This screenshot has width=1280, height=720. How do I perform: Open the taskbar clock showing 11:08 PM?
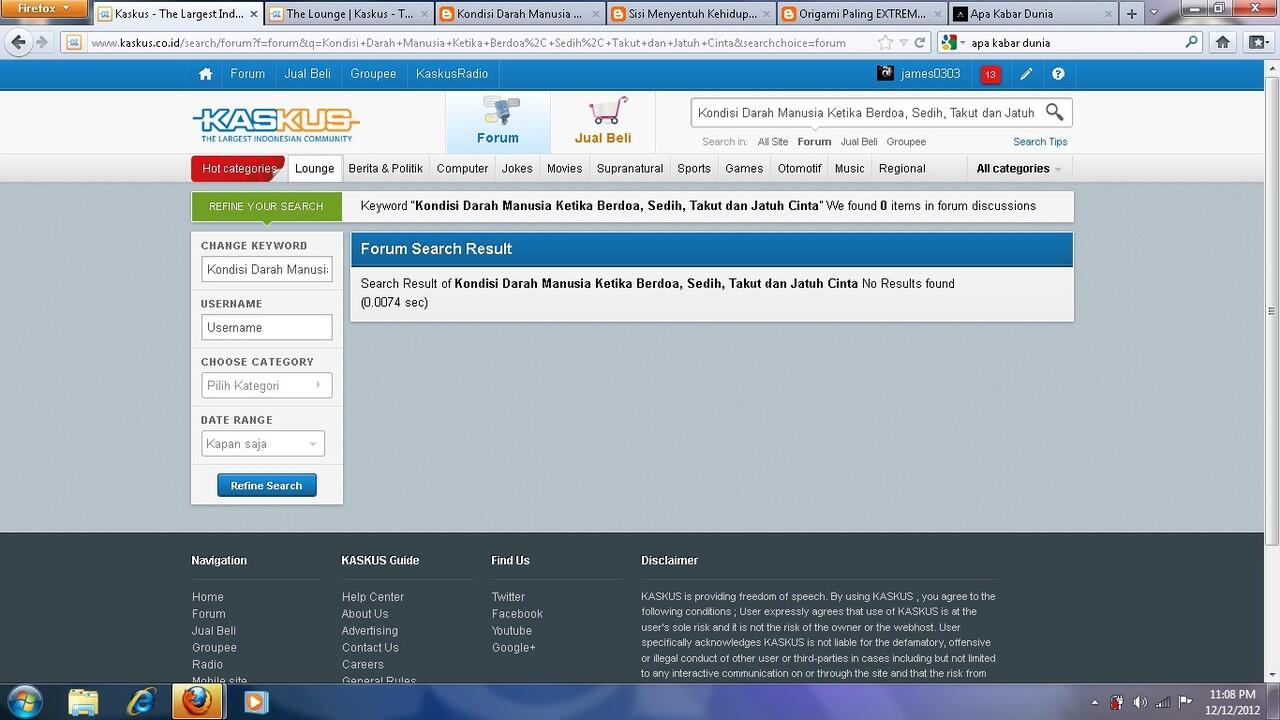click(x=1232, y=702)
